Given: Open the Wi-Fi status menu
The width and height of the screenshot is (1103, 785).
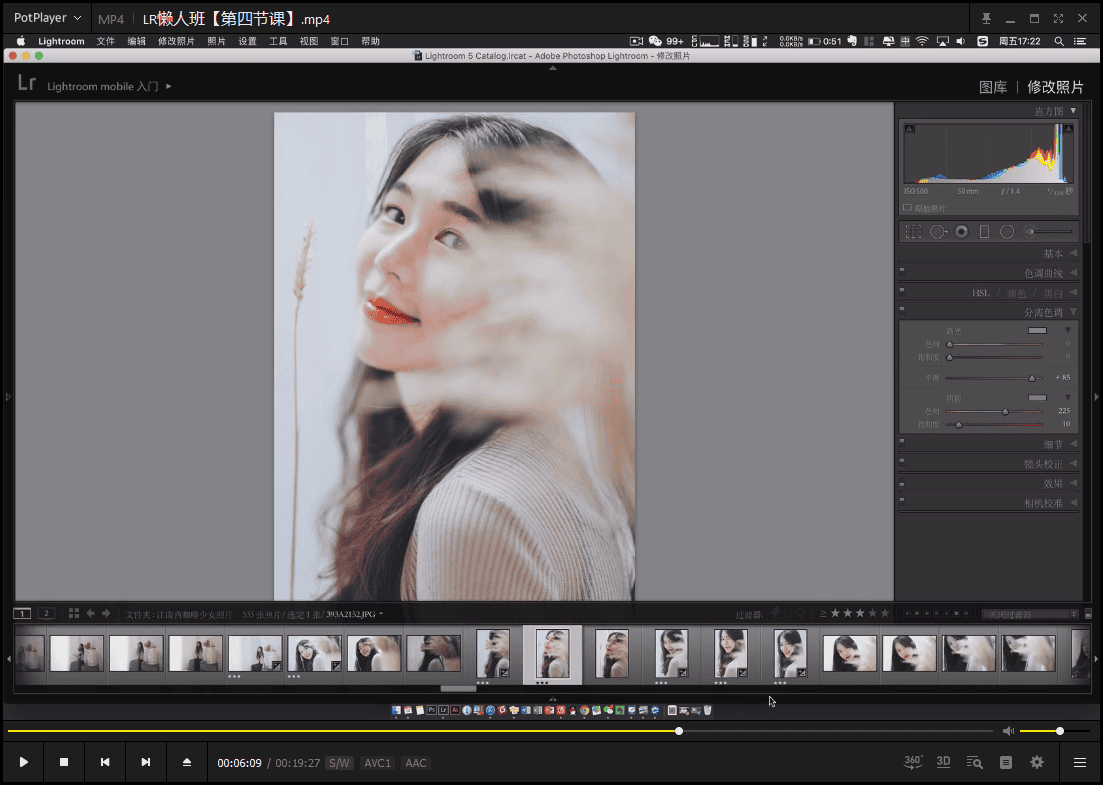Looking at the screenshot, I should click(922, 42).
